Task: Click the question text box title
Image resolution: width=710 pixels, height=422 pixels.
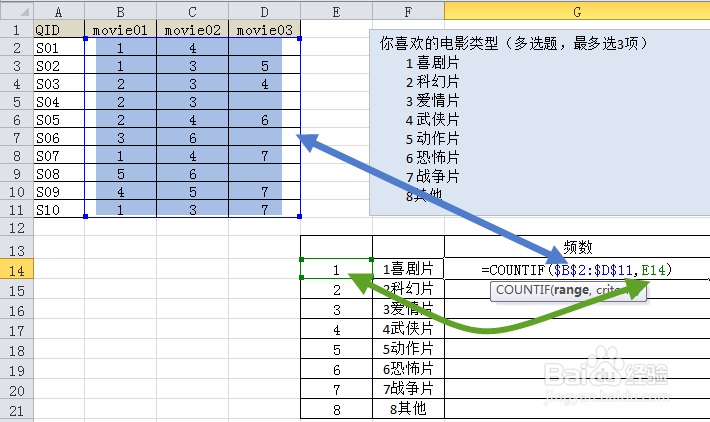Action: (514, 43)
